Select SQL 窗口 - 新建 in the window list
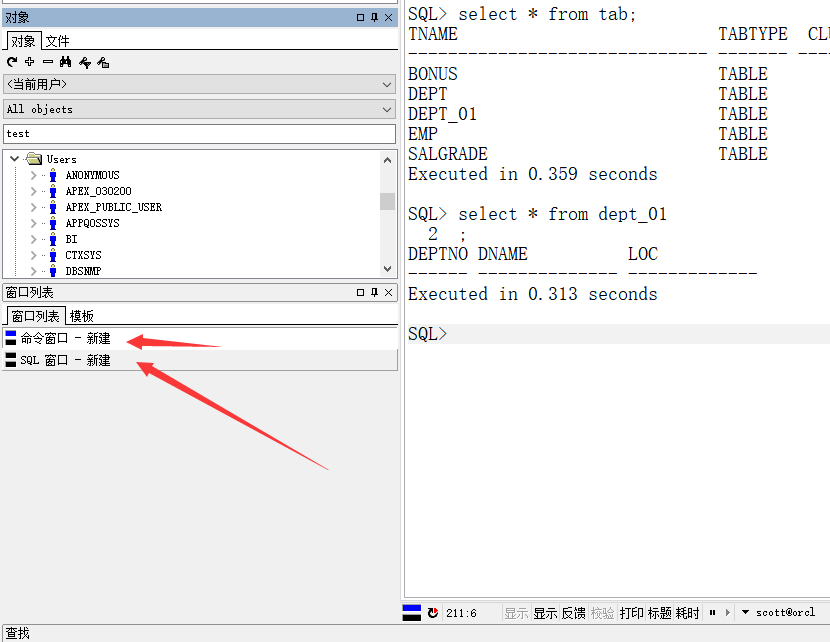830x642 pixels. [65, 360]
